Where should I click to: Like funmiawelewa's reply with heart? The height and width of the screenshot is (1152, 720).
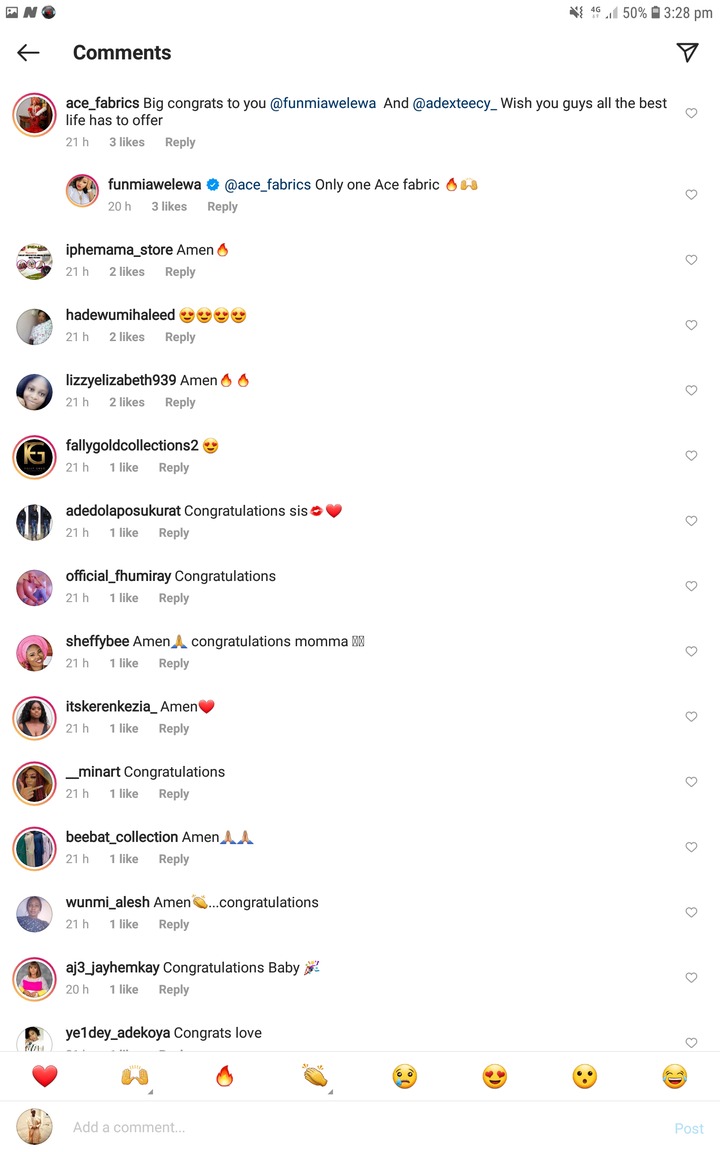[691, 195]
